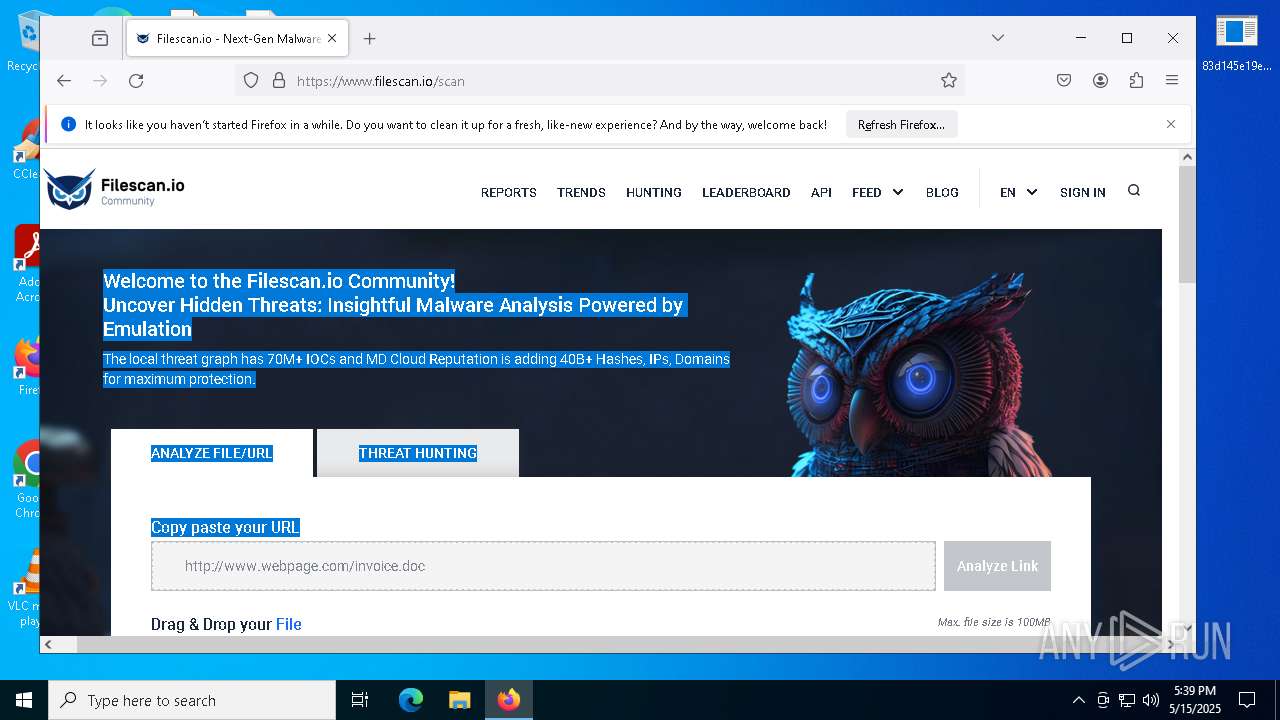Screen dimensions: 1280x720
Task: Open the API navigation link
Action: click(821, 192)
